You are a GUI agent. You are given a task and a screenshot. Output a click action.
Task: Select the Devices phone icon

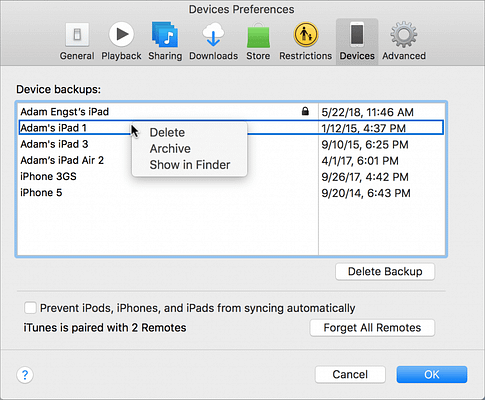[357, 35]
